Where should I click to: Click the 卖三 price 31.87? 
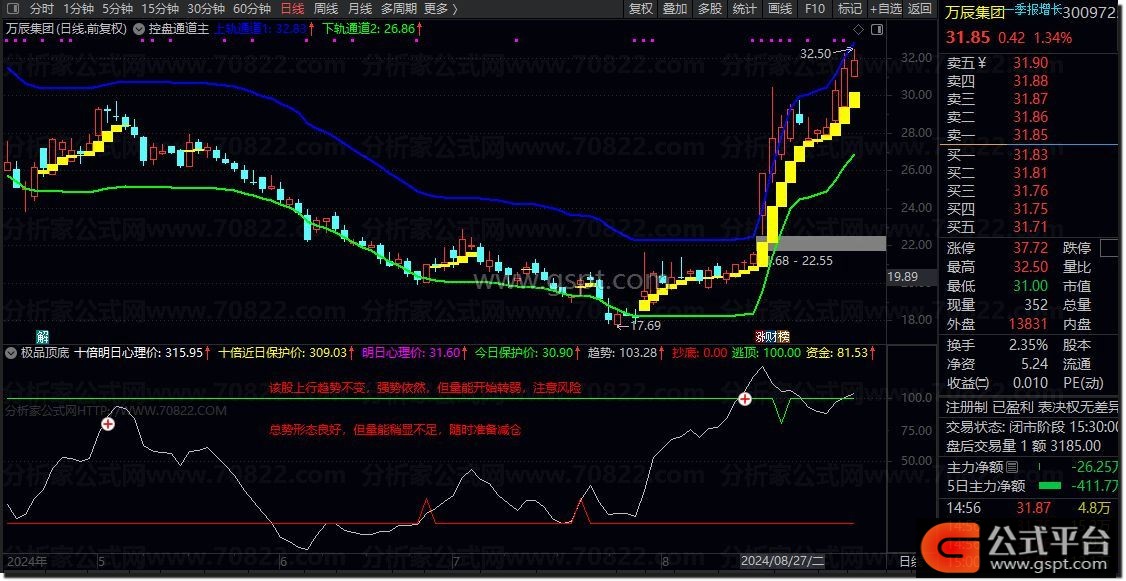click(x=1030, y=99)
